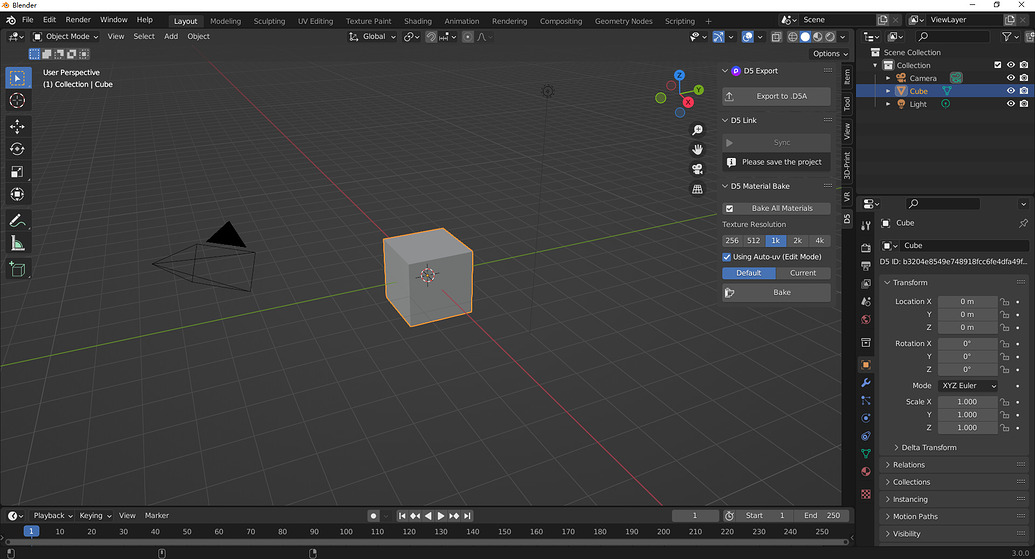Viewport: 1035px width, 559px height.
Task: Open the Render properties tab
Action: pyautogui.click(x=865, y=248)
